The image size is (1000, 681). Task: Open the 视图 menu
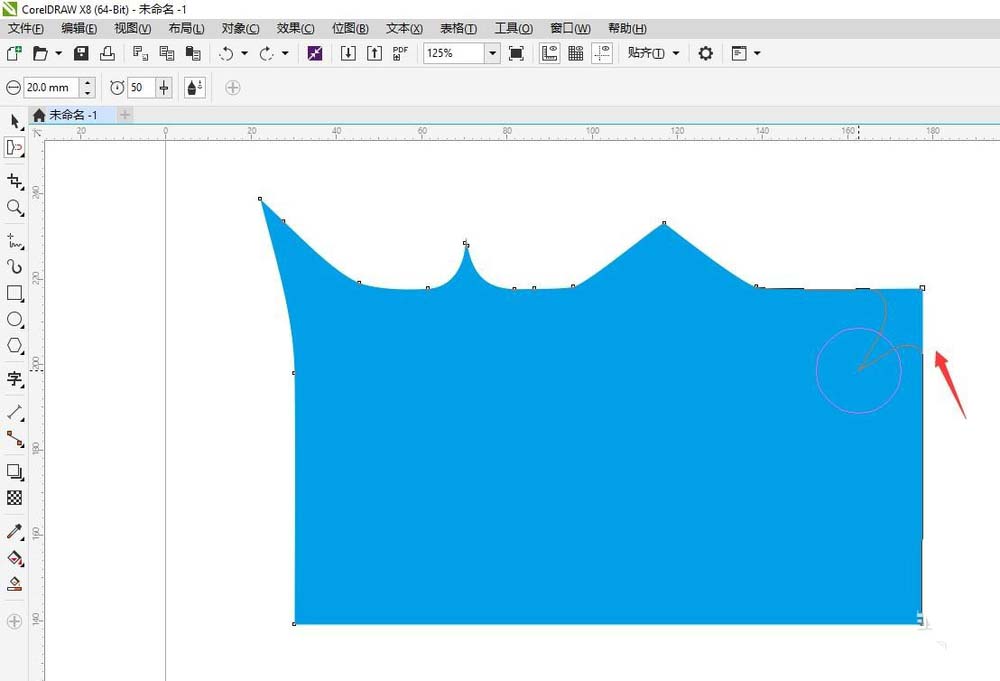[133, 29]
